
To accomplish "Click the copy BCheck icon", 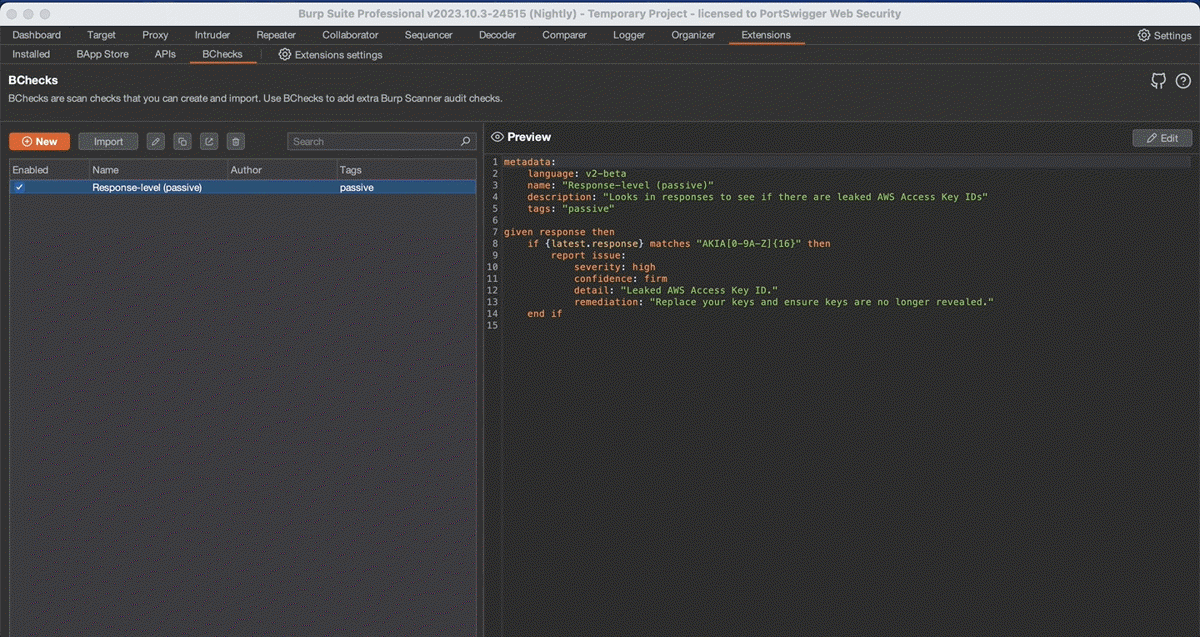I will 182,142.
